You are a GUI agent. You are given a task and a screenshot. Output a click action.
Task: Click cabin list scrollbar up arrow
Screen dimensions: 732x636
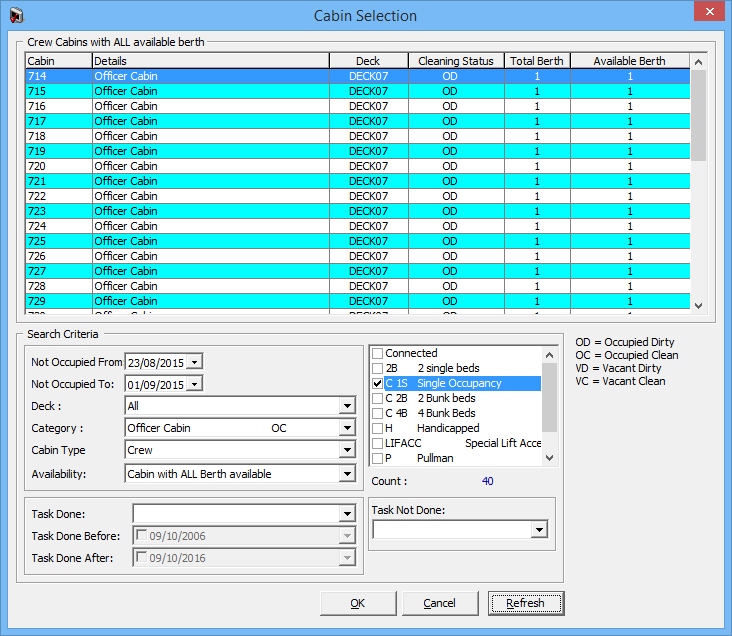coord(698,62)
